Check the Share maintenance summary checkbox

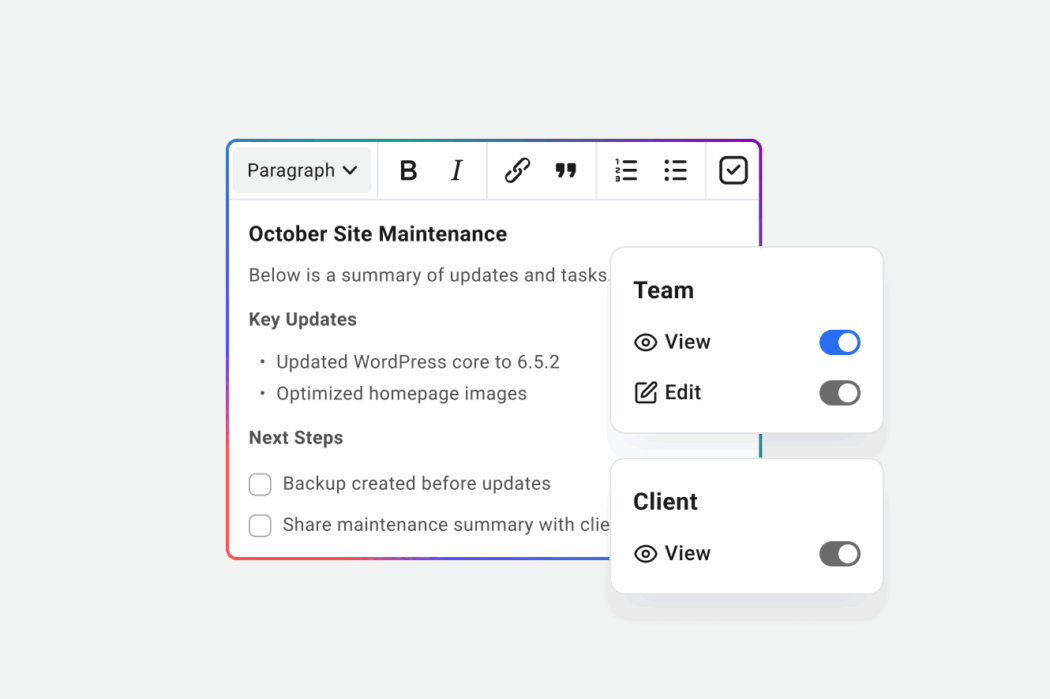(260, 525)
